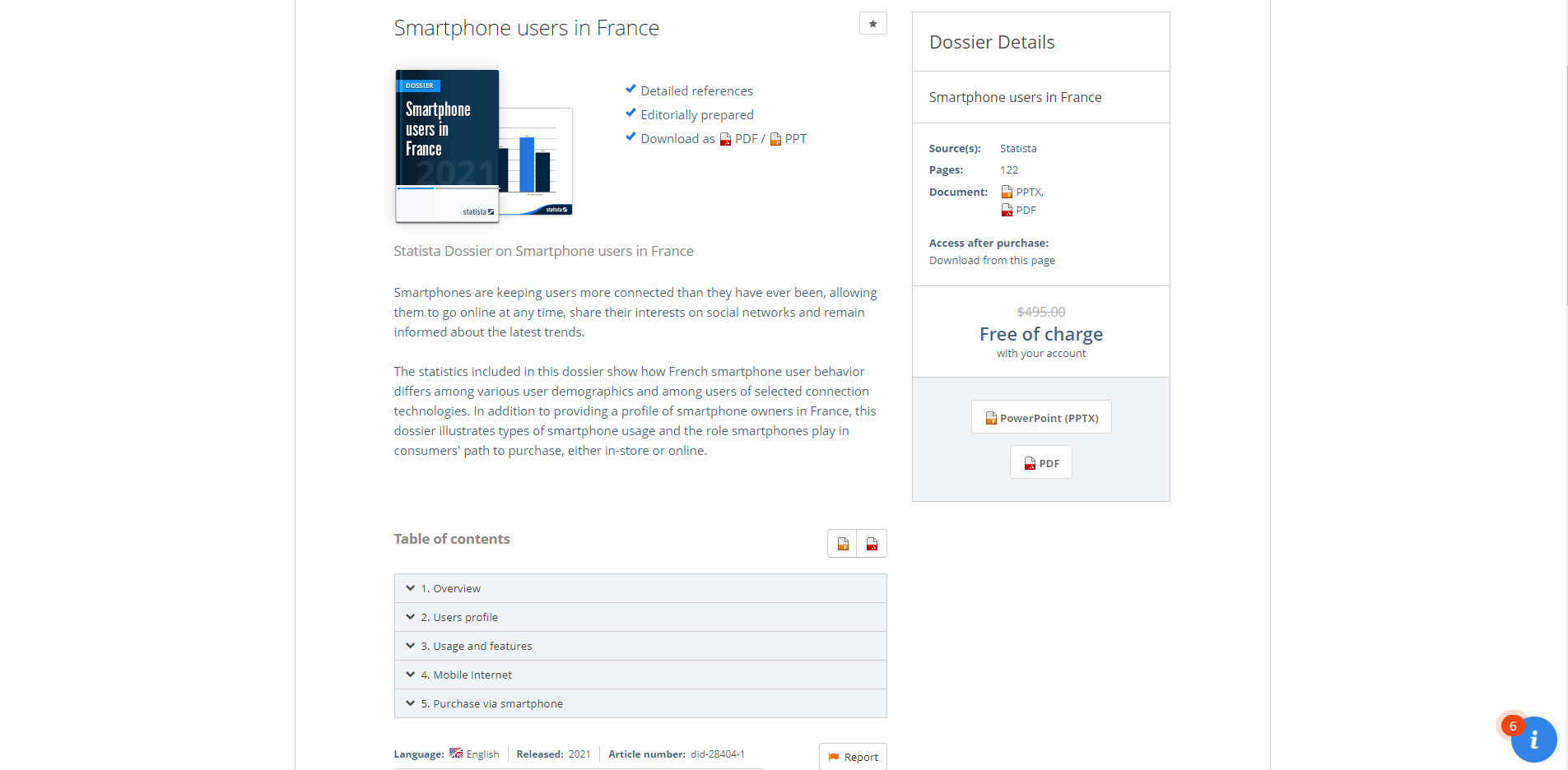Click 'Free of charge' price text

(1041, 334)
